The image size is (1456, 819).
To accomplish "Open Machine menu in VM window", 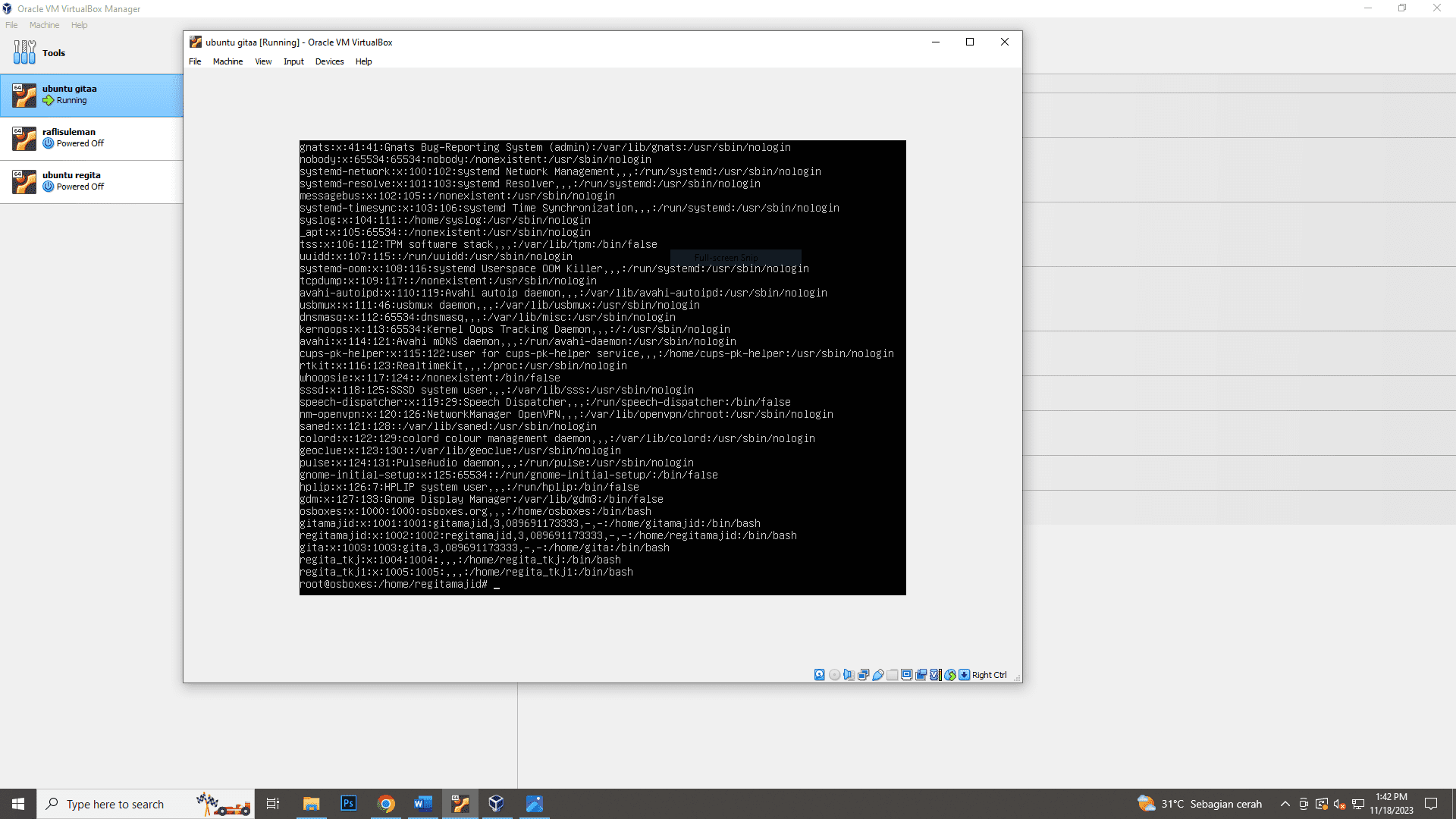I will click(x=227, y=61).
